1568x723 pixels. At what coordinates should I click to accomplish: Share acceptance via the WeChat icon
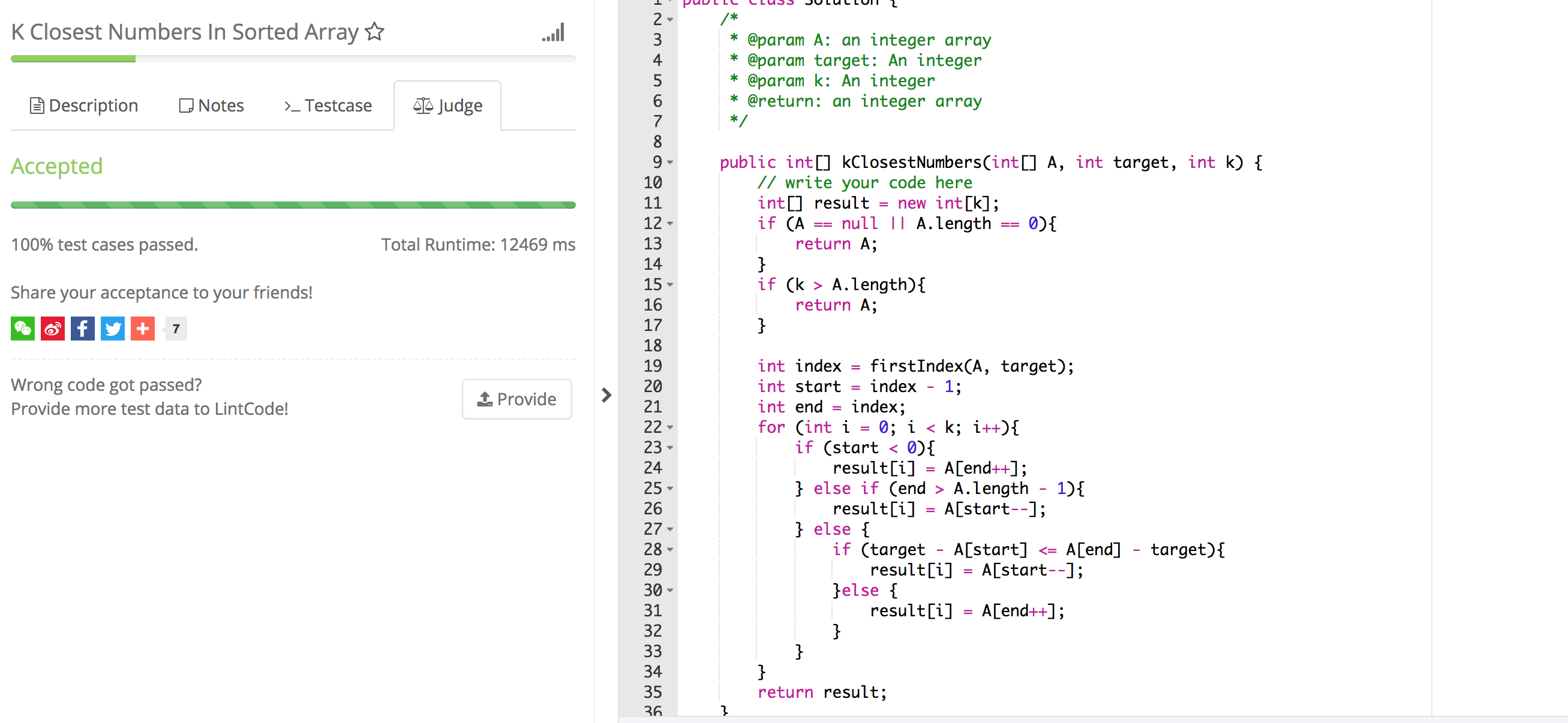coord(23,329)
